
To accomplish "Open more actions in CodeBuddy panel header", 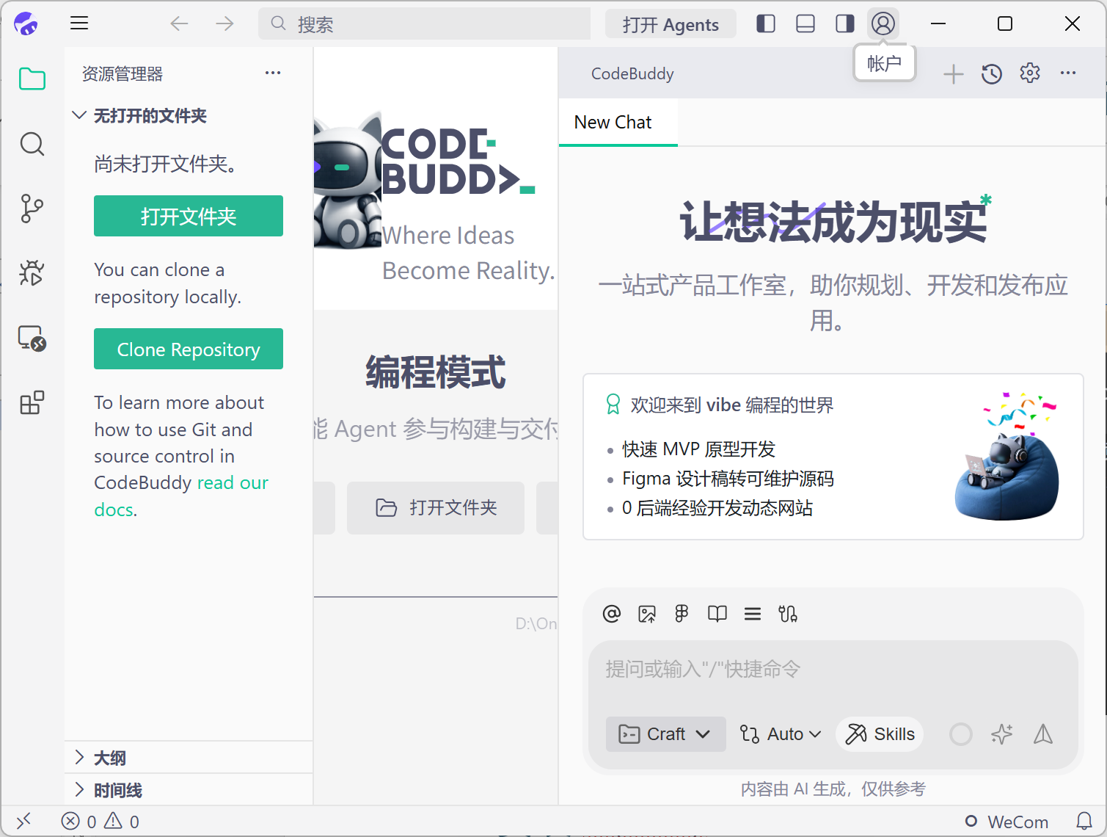I will (x=1068, y=73).
